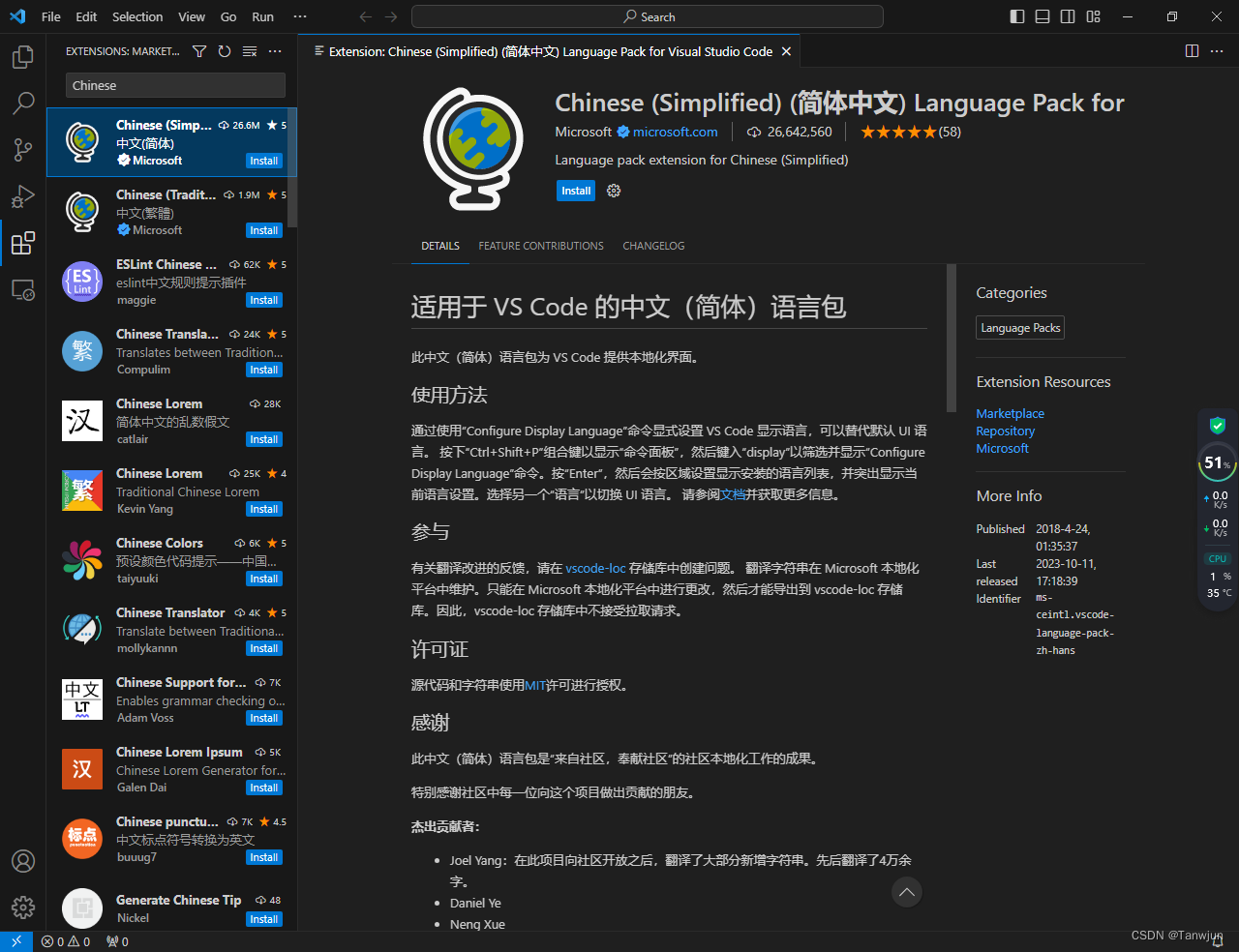Open the Explorer view in activity bar
Viewport: 1239px width, 952px height.
click(23, 57)
